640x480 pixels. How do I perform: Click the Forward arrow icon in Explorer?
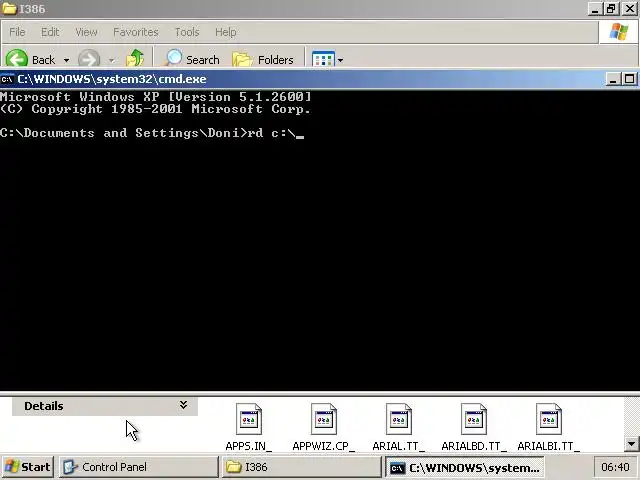(x=89, y=59)
